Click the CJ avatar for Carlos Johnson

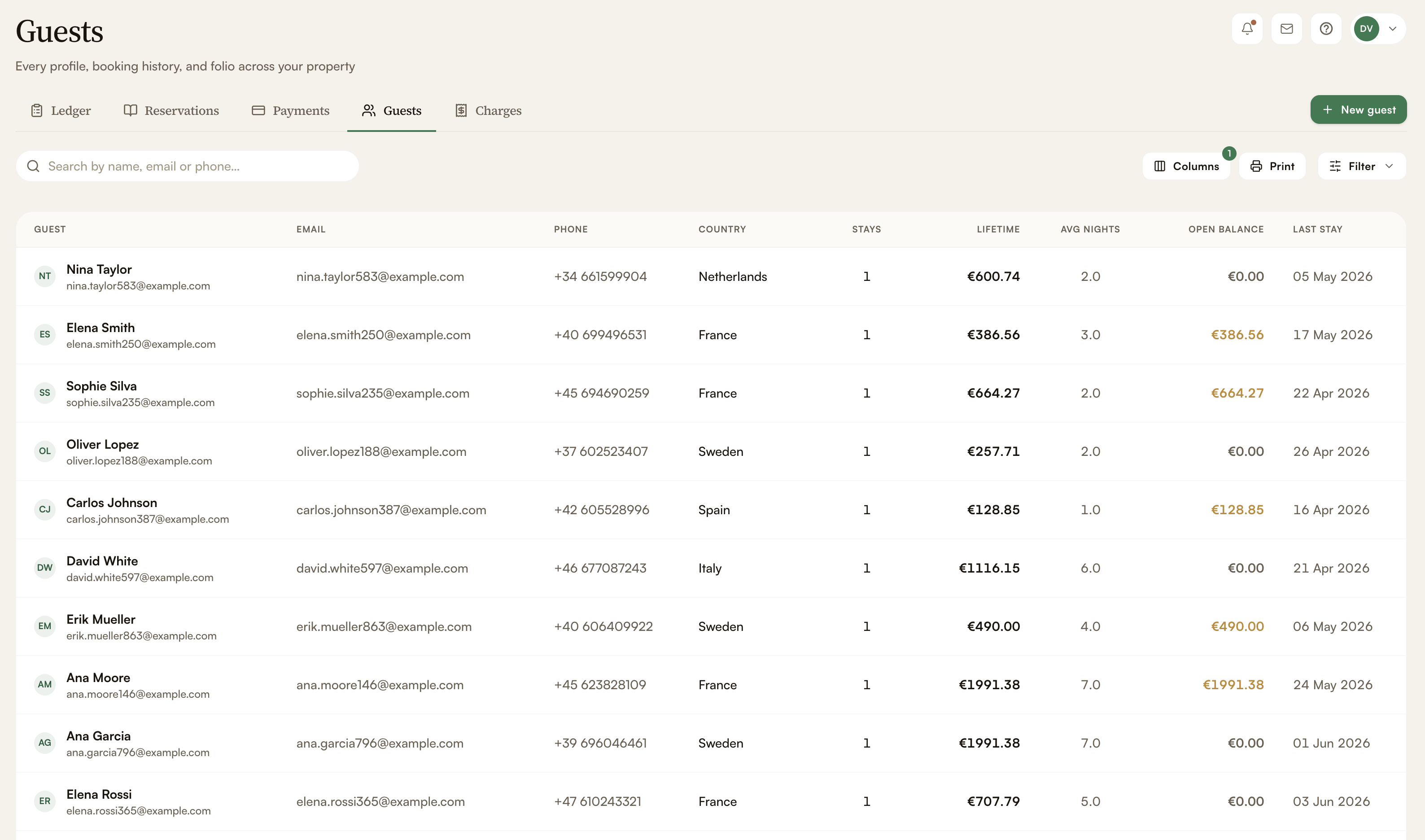[45, 509]
